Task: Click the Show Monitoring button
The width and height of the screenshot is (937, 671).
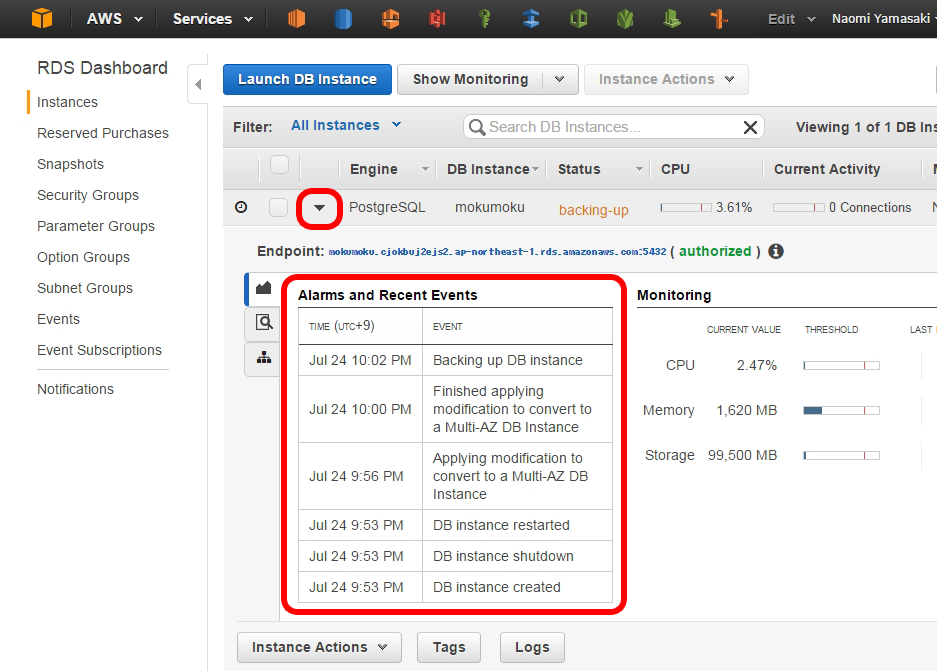Action: [x=470, y=79]
